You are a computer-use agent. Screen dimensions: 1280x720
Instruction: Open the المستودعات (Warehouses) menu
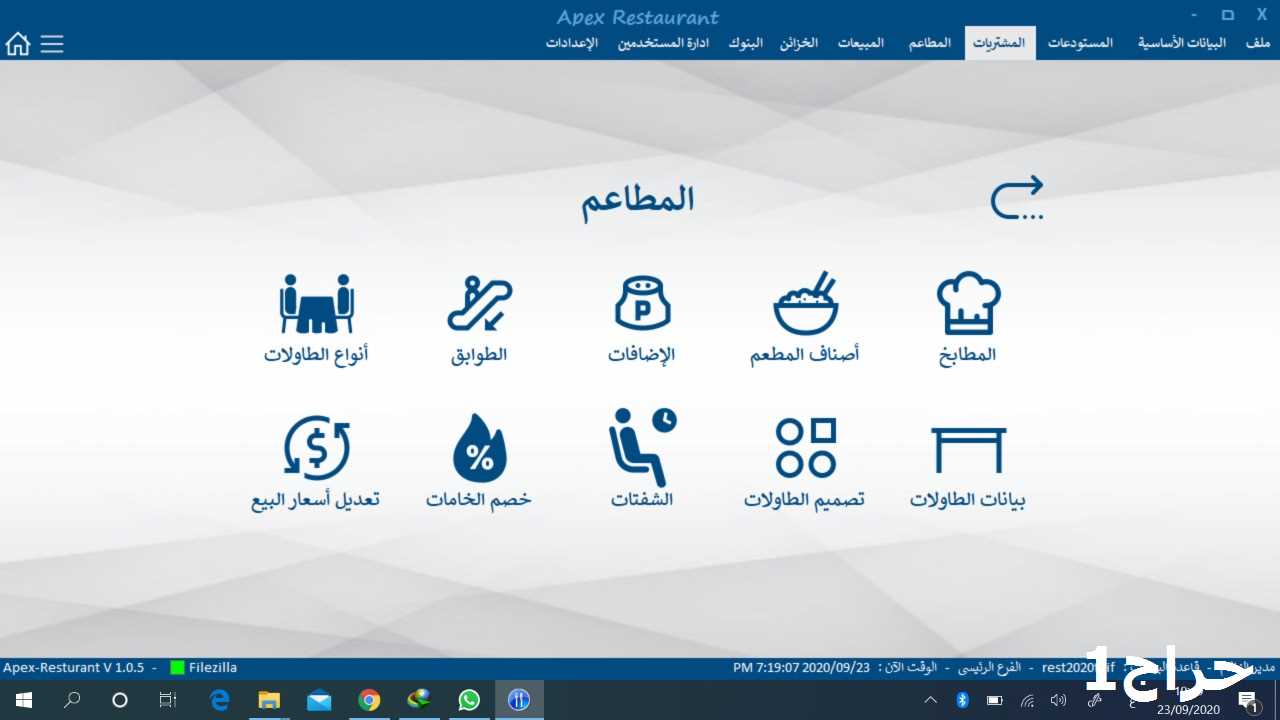pyautogui.click(x=1080, y=43)
